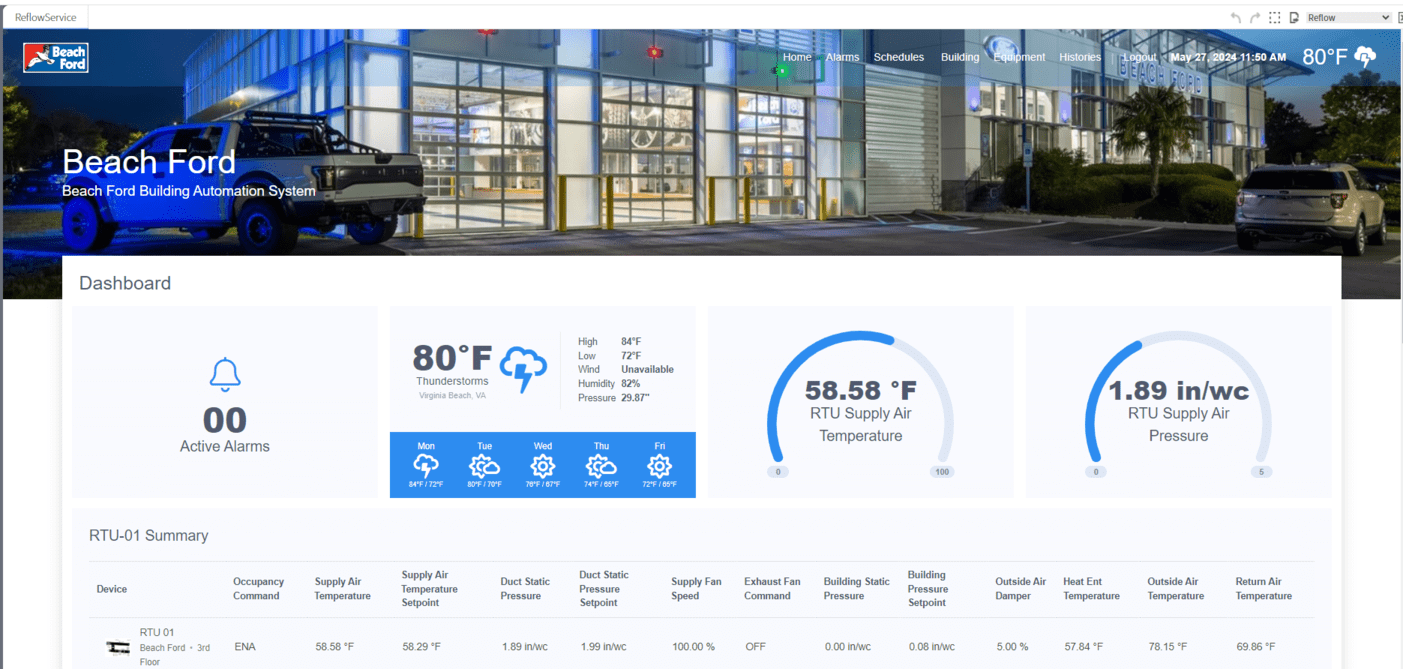Click the Humidity 82% reading
This screenshot has height=669, width=1403.
(x=609, y=384)
